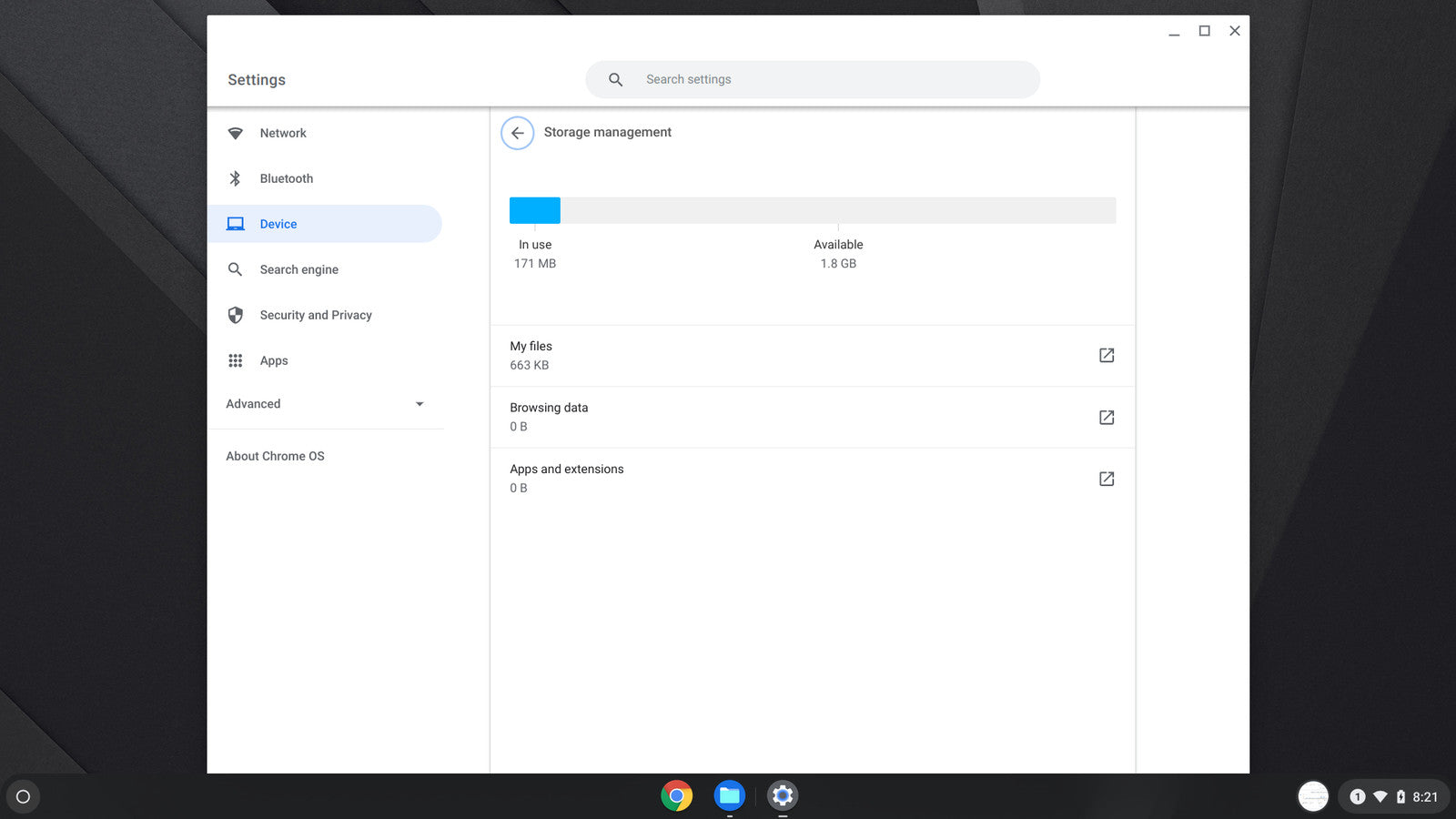Open About Chrome OS page

pos(275,457)
